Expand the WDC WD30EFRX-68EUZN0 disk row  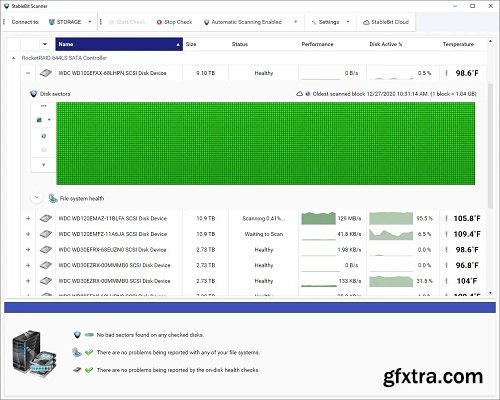(28, 250)
